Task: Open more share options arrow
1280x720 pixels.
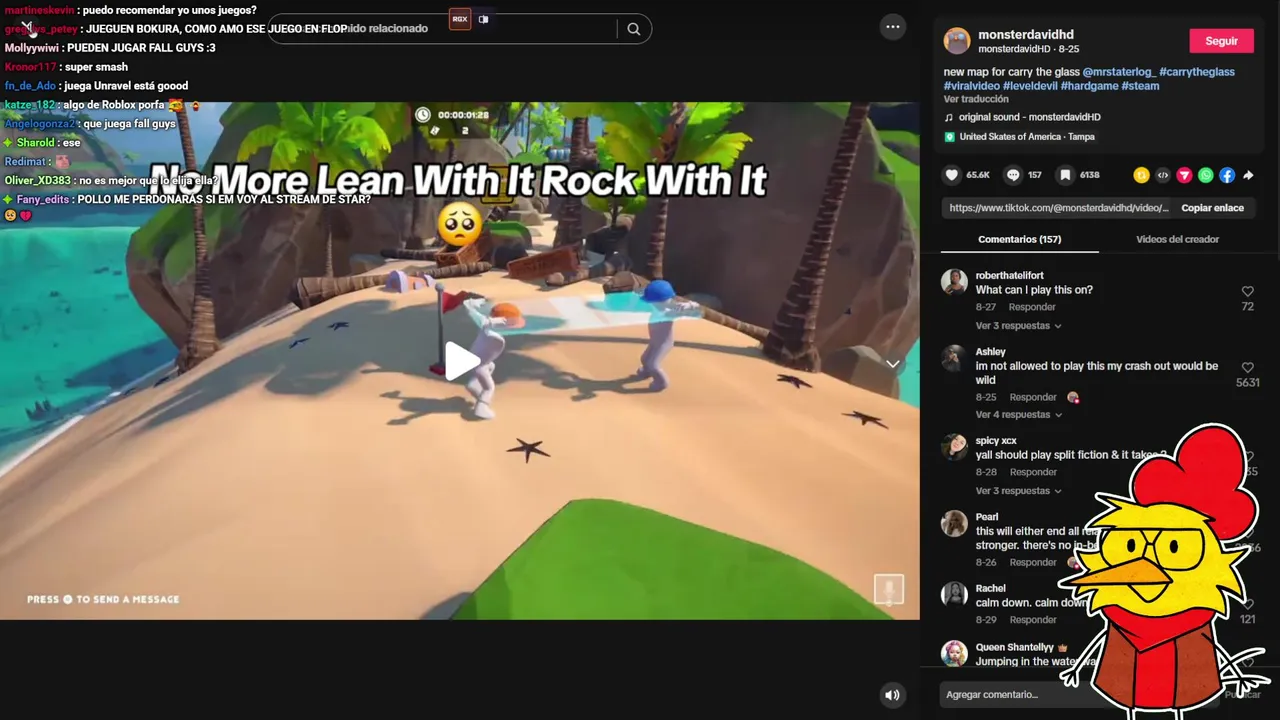Action: click(1248, 175)
